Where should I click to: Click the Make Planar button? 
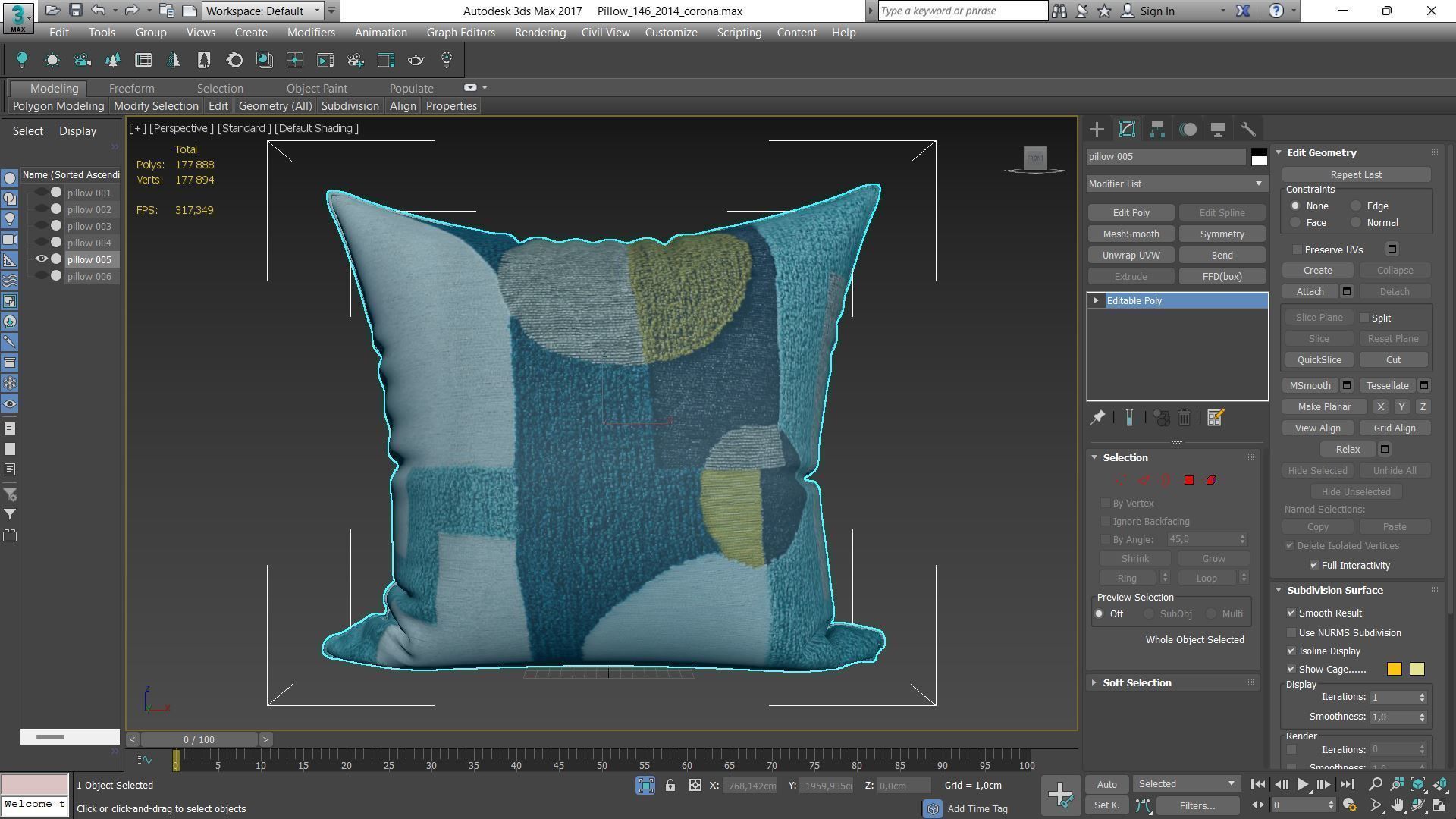[1324, 407]
